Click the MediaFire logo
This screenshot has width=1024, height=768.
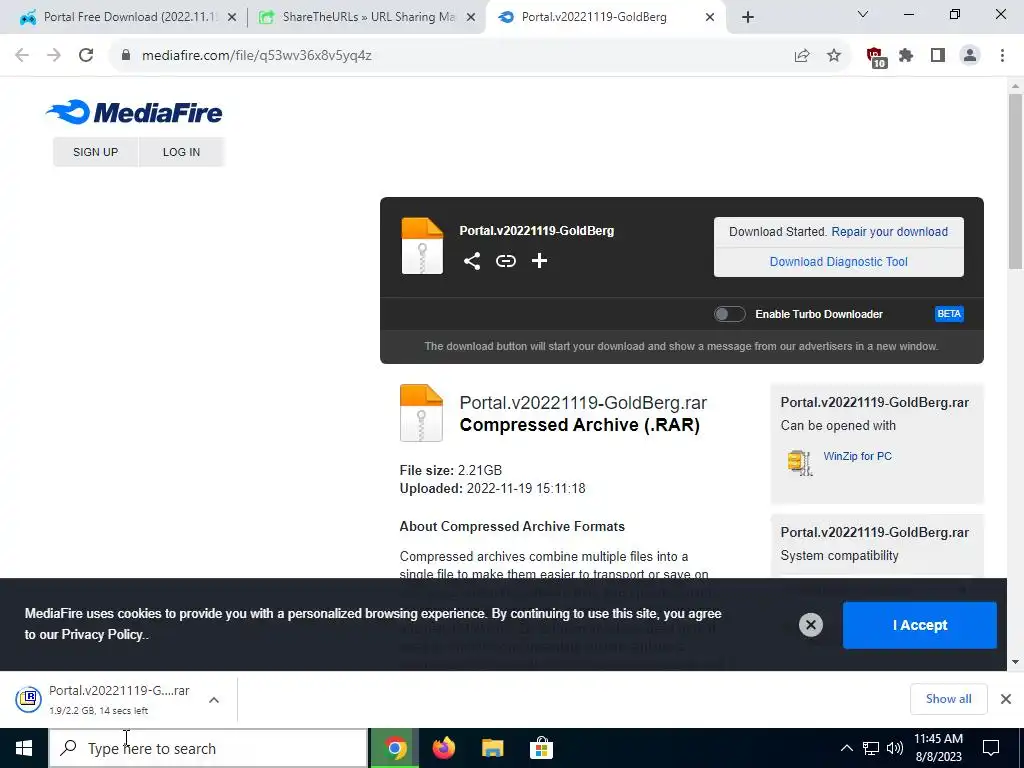[134, 112]
